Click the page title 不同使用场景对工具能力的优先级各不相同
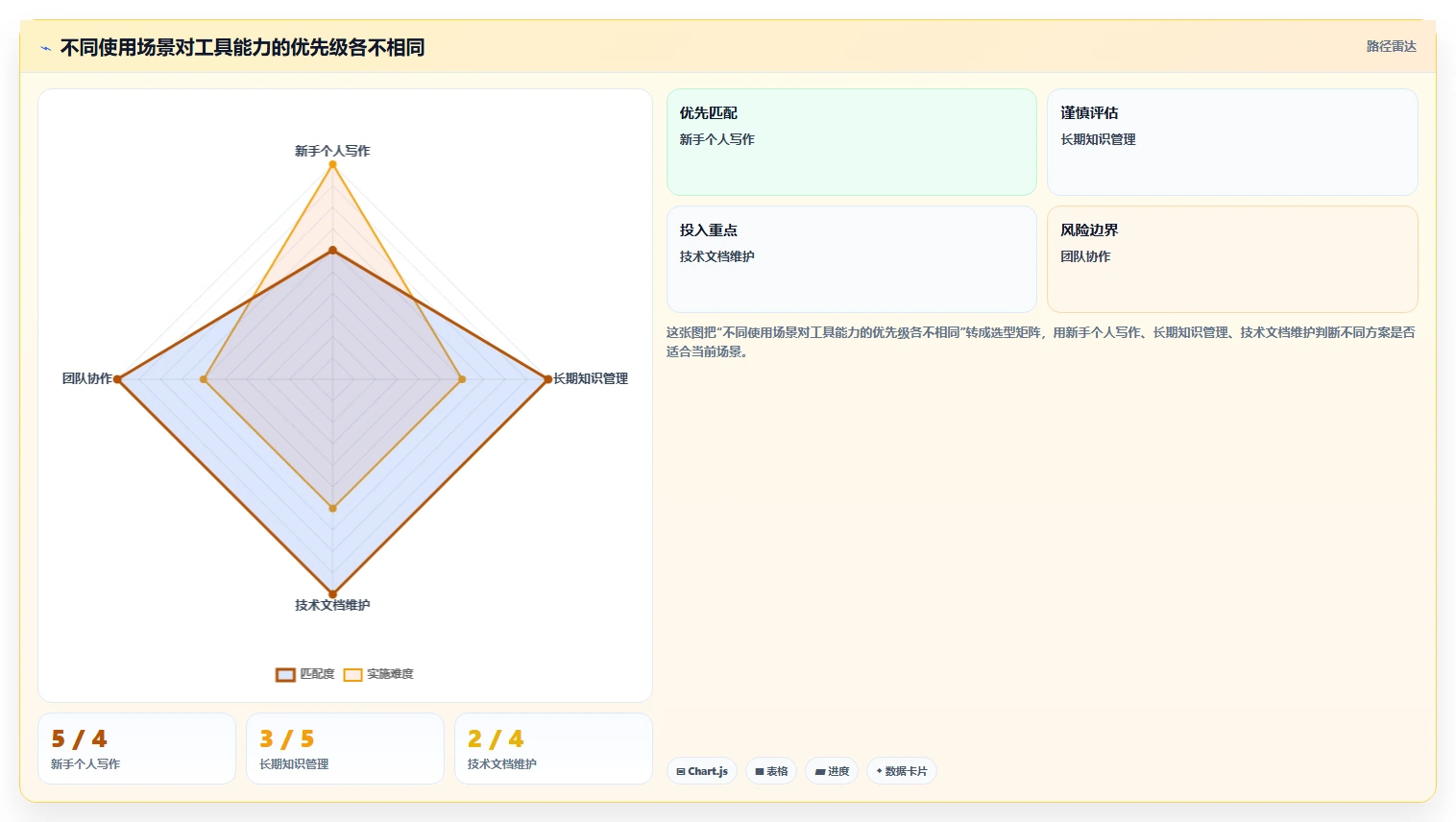The width and height of the screenshot is (1456, 822). 242,48
